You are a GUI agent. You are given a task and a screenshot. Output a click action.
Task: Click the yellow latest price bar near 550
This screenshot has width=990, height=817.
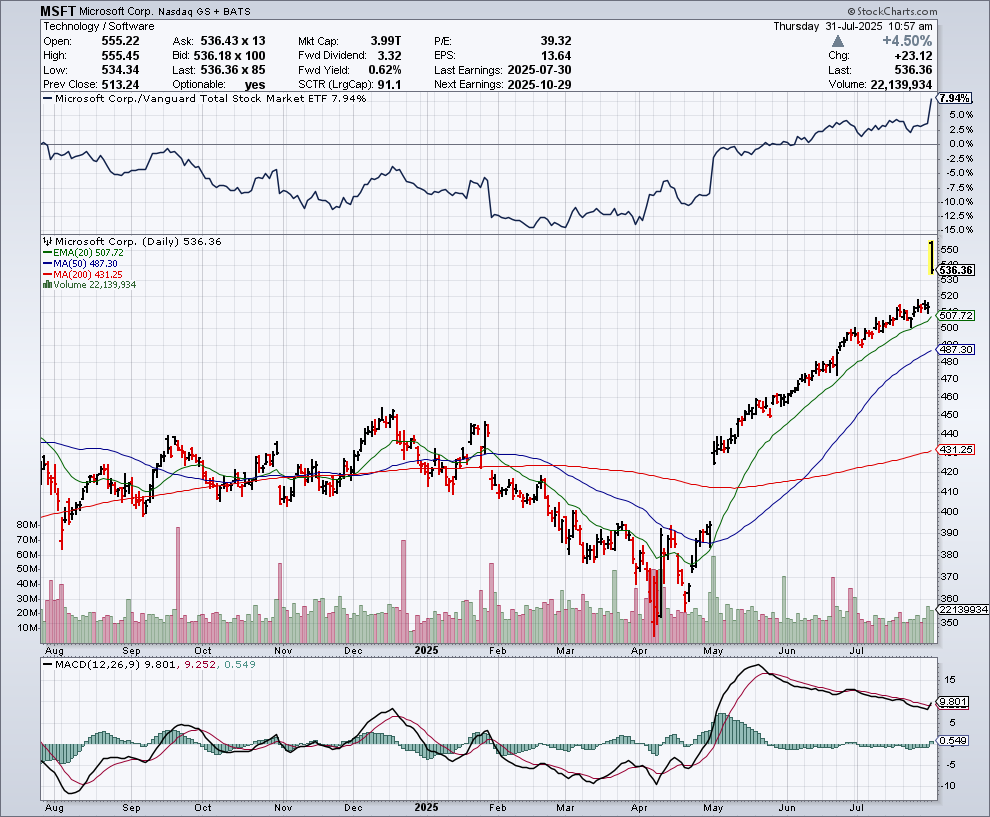pyautogui.click(x=931, y=257)
